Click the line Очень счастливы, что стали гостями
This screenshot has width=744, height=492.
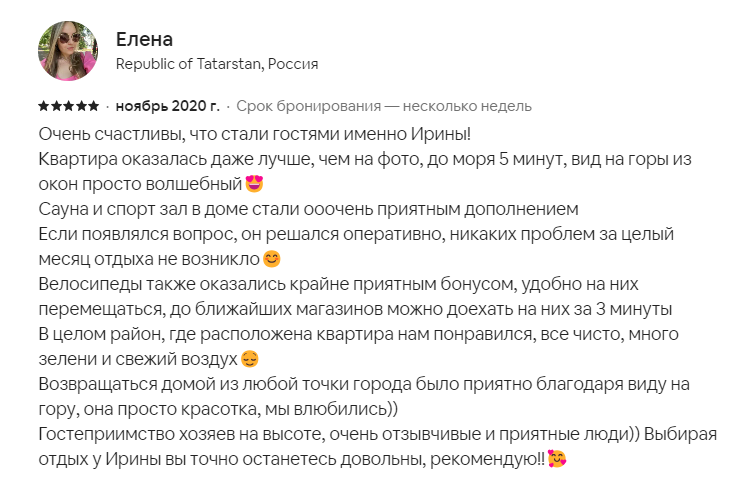click(x=255, y=134)
